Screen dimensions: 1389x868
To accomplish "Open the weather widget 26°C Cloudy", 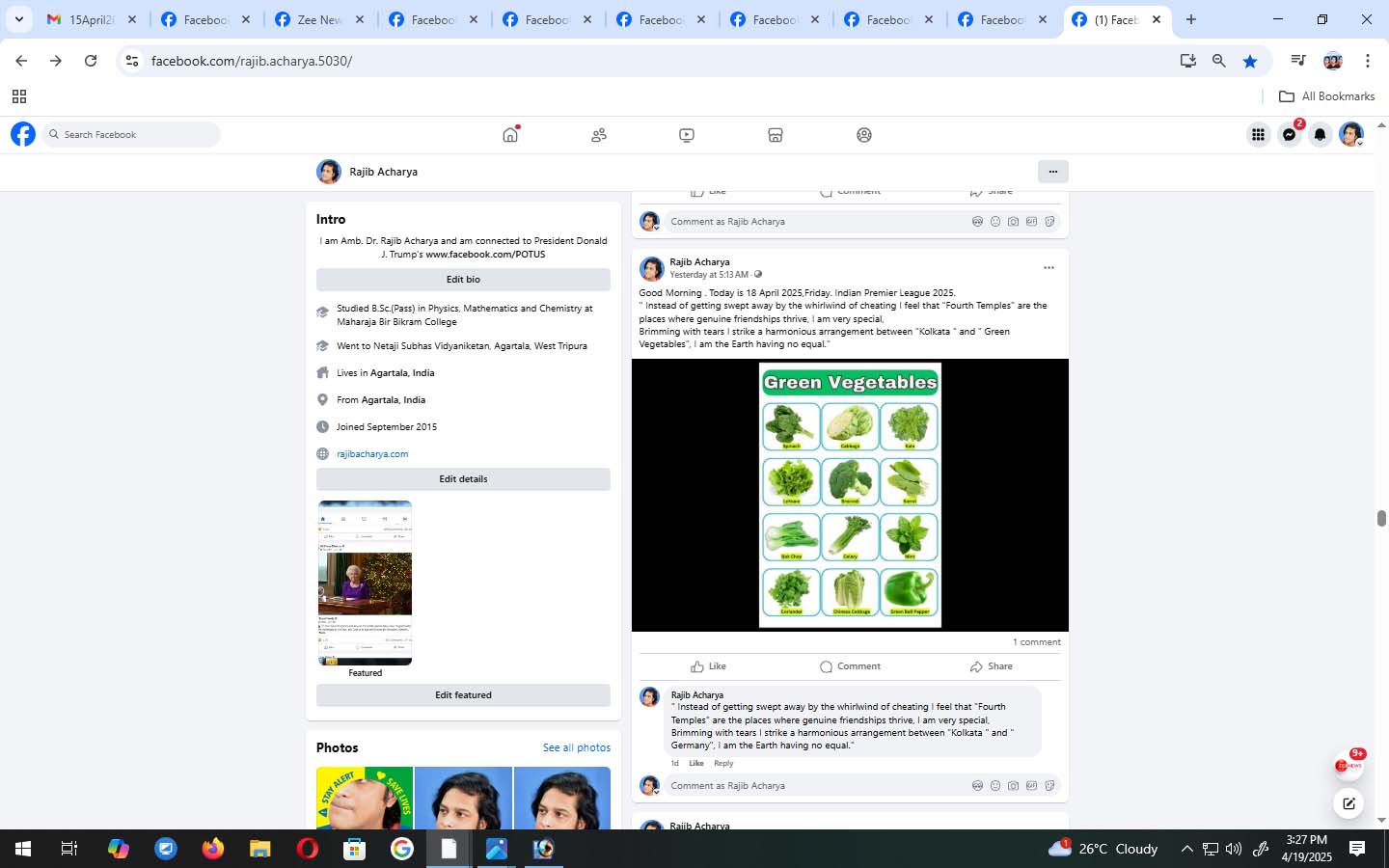I will tap(1103, 849).
